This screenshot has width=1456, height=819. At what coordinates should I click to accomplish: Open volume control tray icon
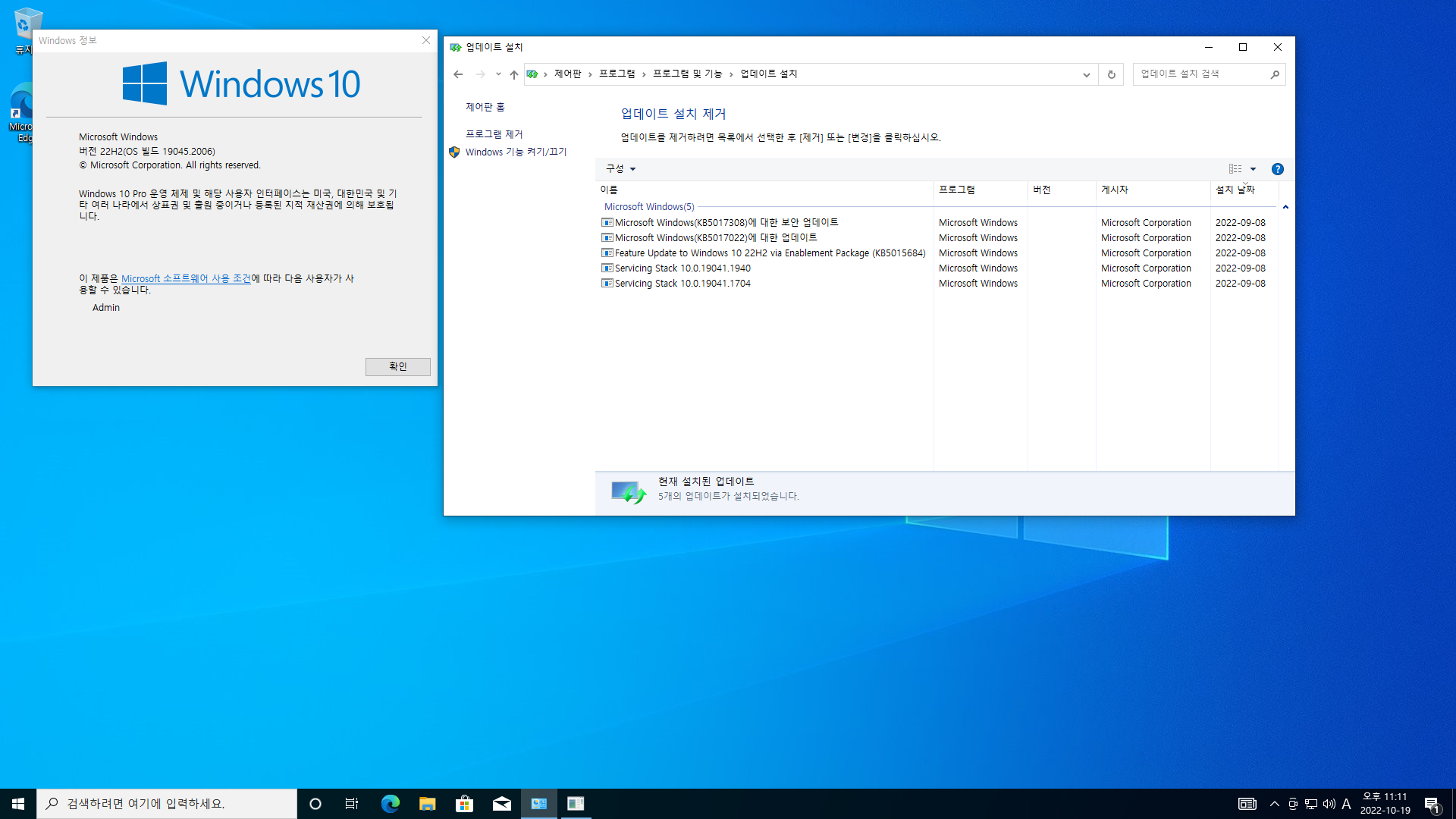(x=1329, y=804)
